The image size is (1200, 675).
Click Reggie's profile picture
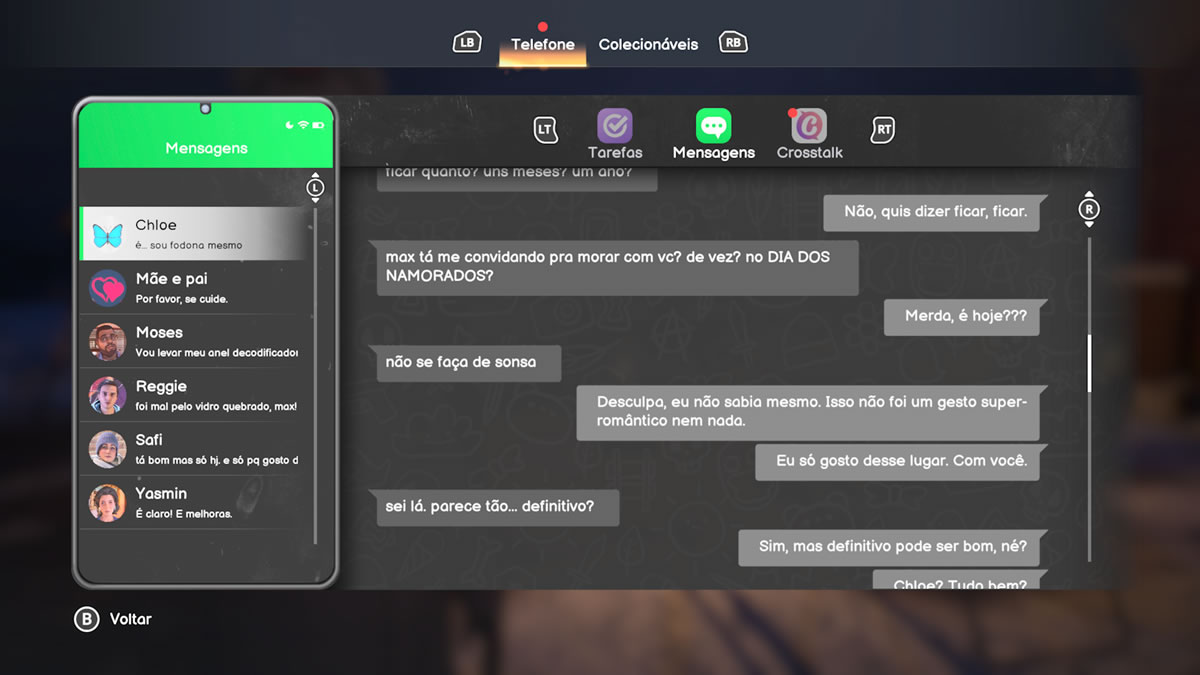[107, 395]
